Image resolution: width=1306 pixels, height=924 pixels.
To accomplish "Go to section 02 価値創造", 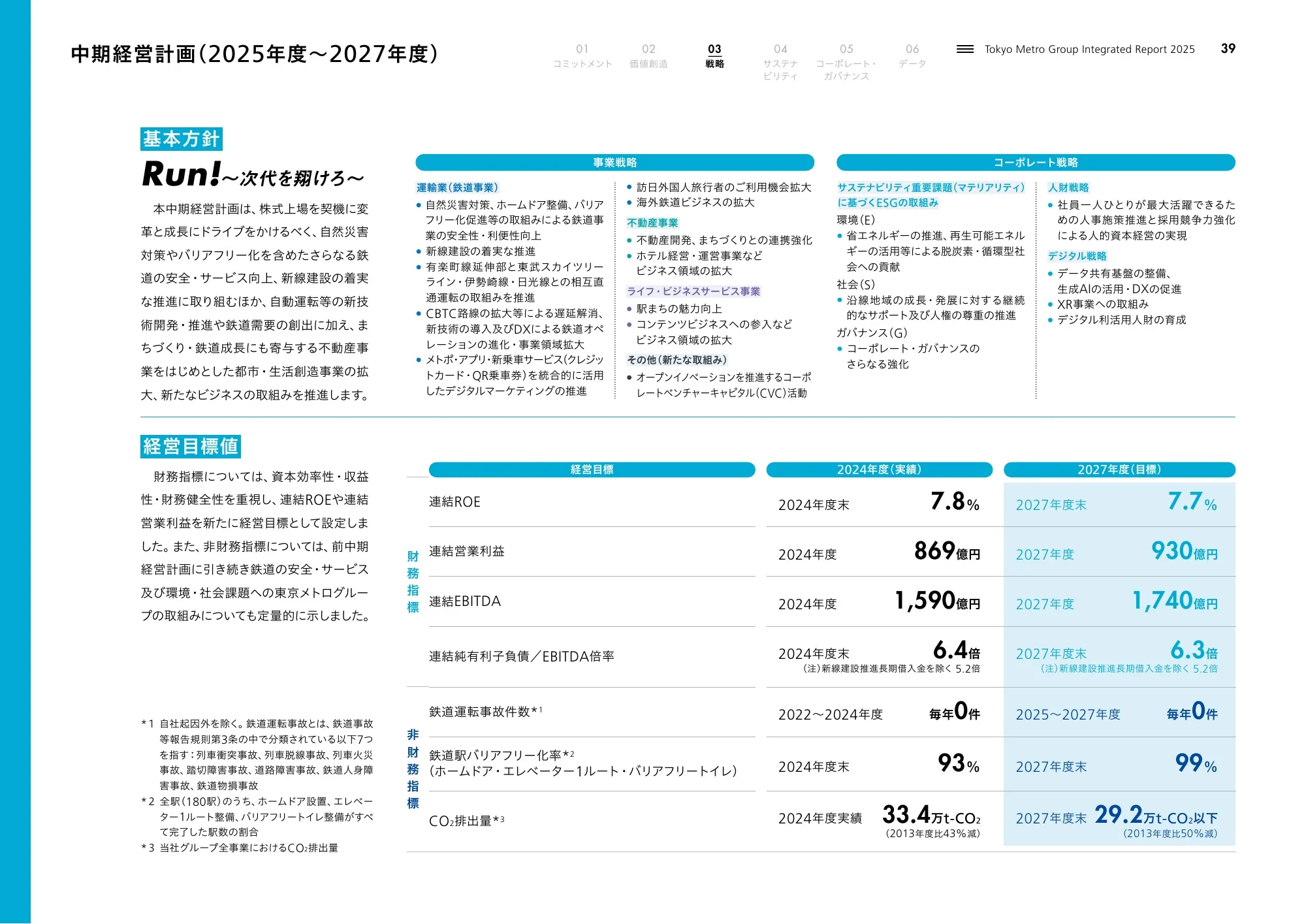I will [x=648, y=56].
